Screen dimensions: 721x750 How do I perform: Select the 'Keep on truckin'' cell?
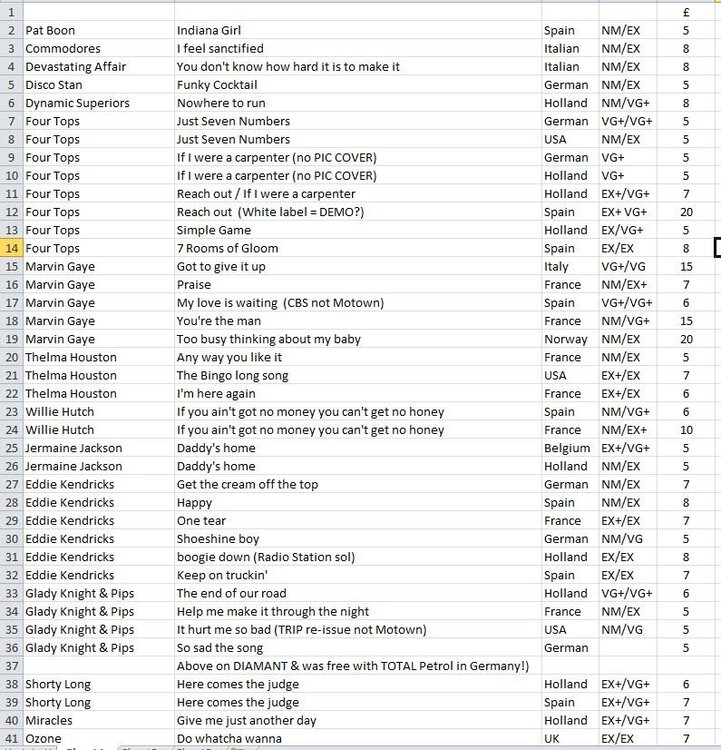(358, 575)
